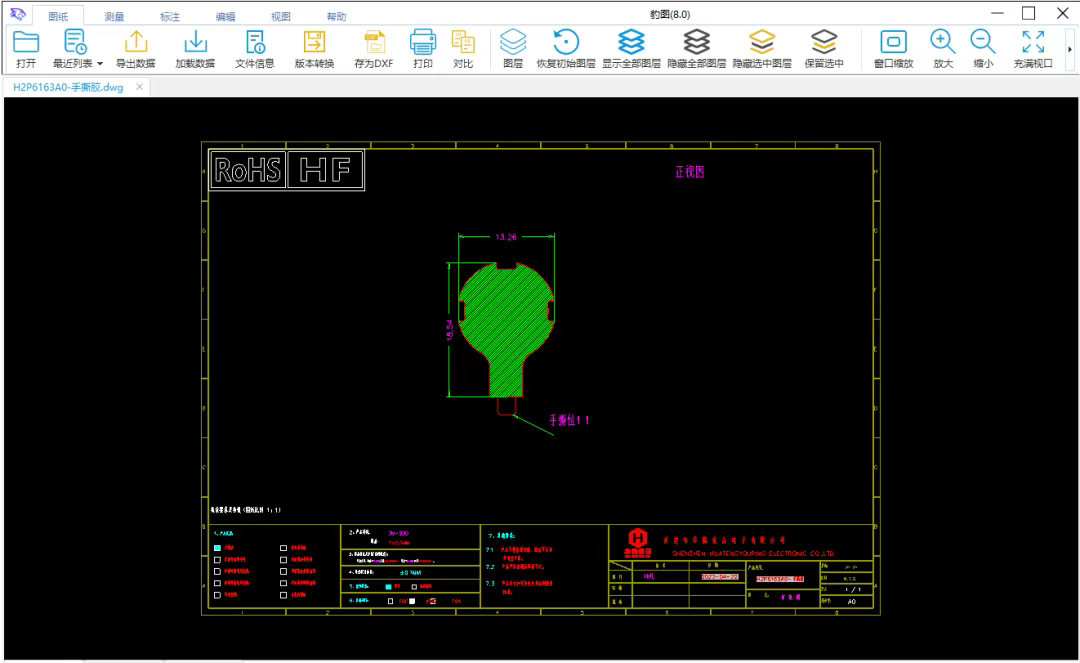Expand the toolbar overflow arrow
Image resolution: width=1080 pixels, height=663 pixels.
point(1070,50)
